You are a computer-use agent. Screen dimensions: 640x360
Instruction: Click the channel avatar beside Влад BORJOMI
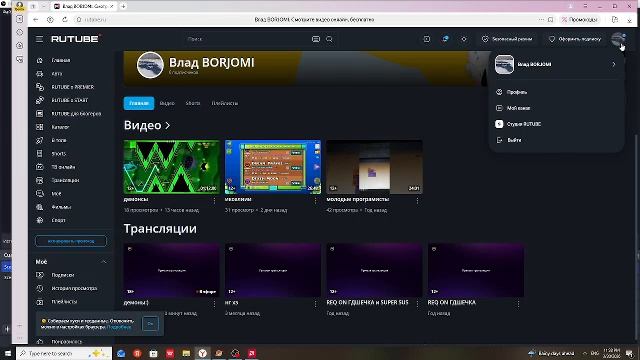(150, 65)
